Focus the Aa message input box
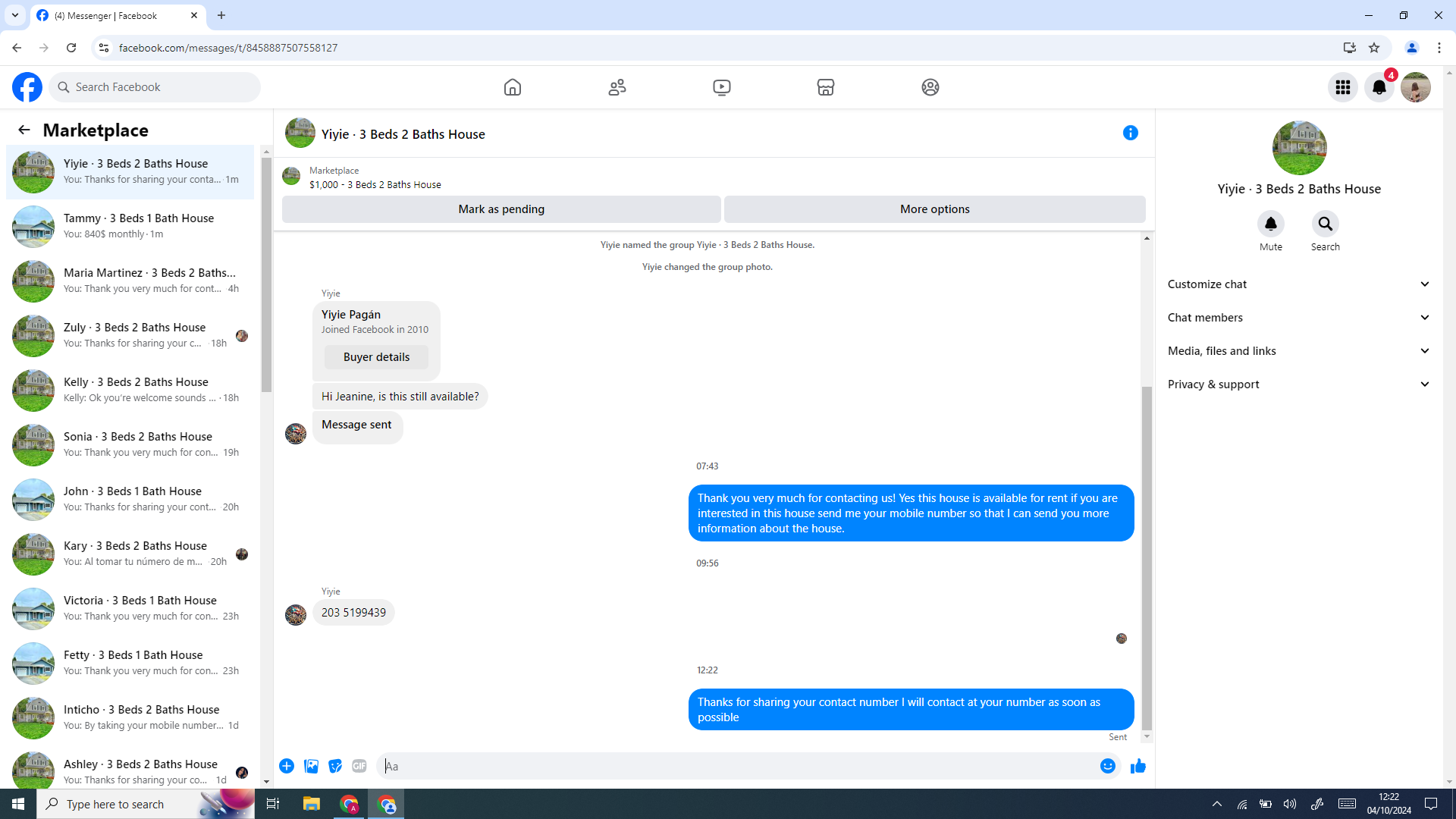This screenshot has height=819, width=1456. (x=736, y=766)
